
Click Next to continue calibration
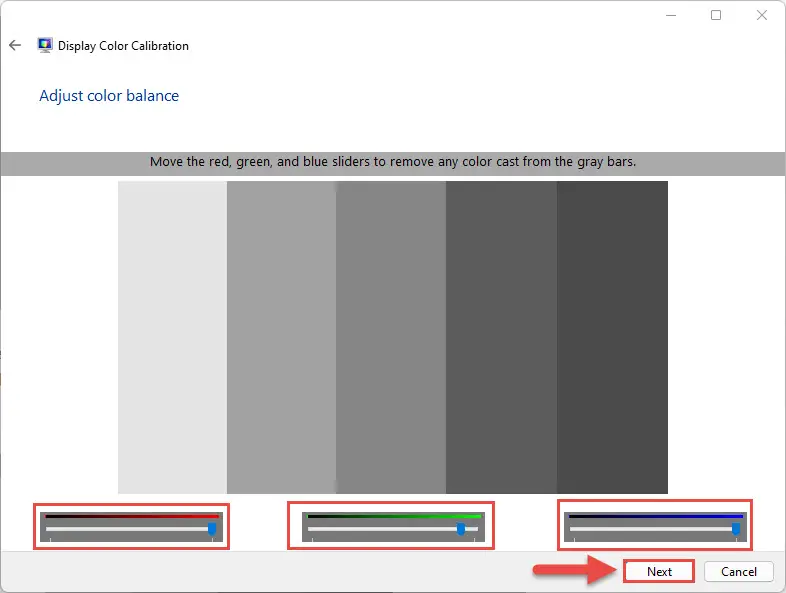(659, 571)
